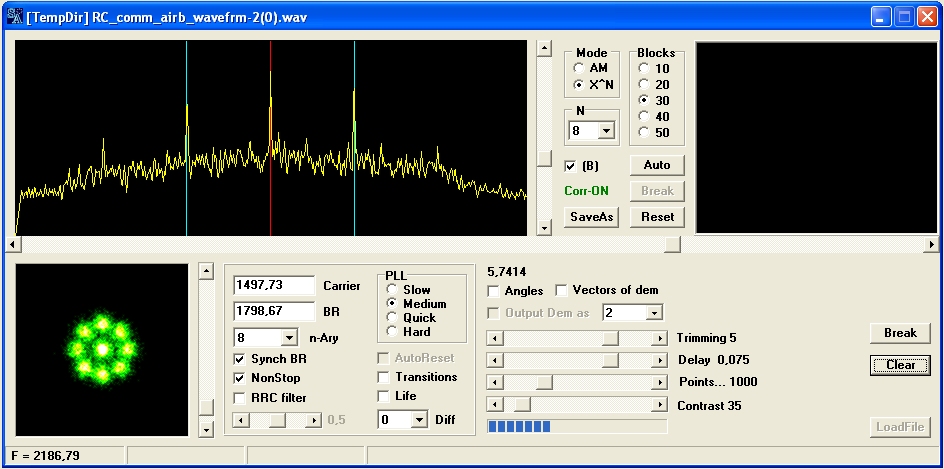Expand the n-Ary dropdown list
Screen dimensions: 944x469
tap(290, 339)
